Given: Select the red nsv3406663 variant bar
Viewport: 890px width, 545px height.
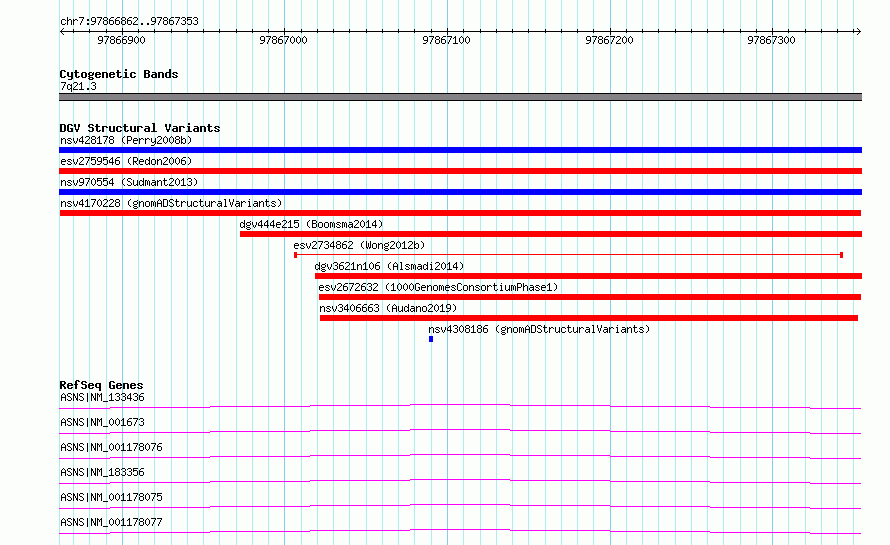Looking at the screenshot, I should pos(589,318).
